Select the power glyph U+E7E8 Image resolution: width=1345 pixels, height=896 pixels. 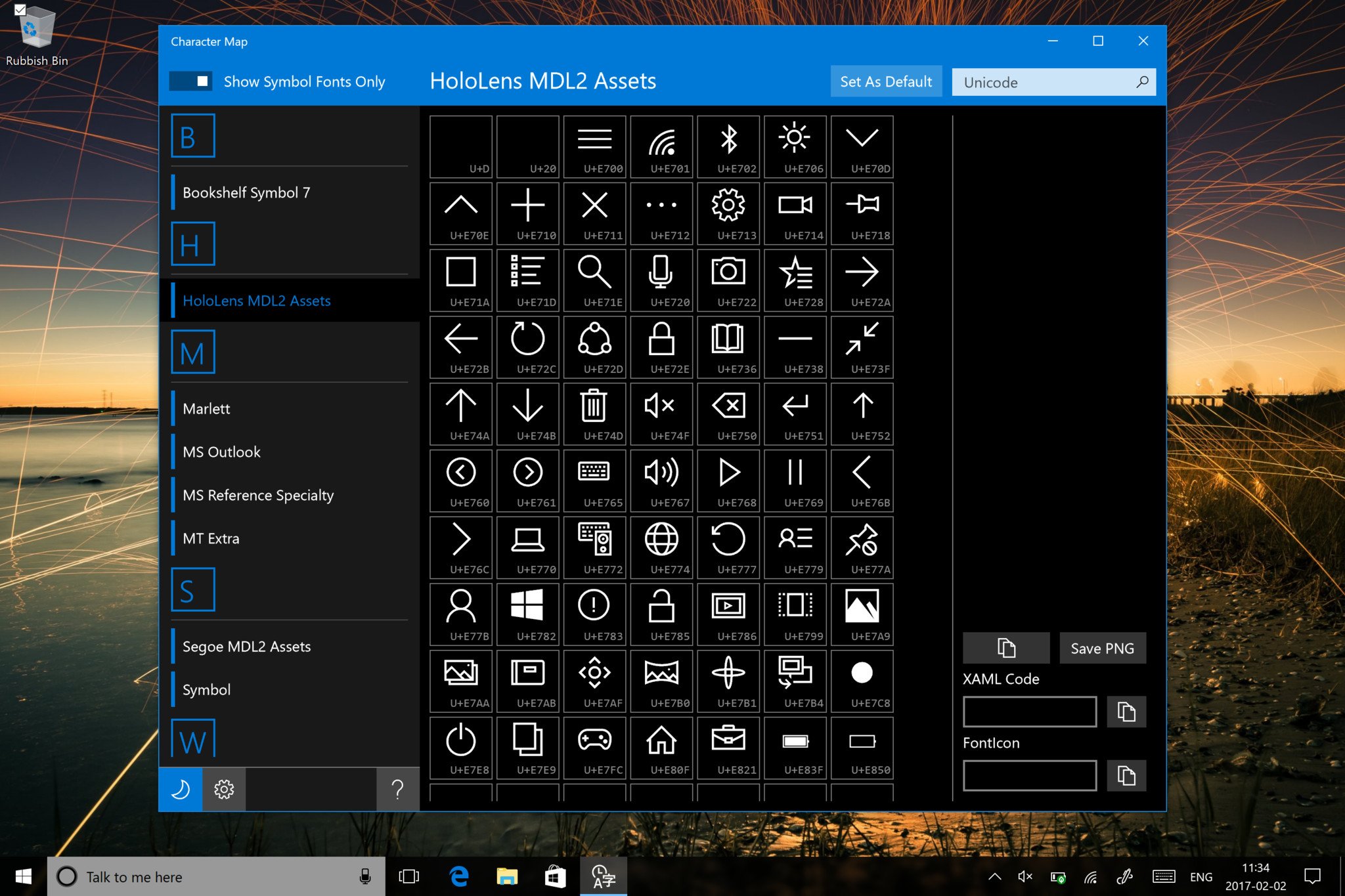click(460, 748)
